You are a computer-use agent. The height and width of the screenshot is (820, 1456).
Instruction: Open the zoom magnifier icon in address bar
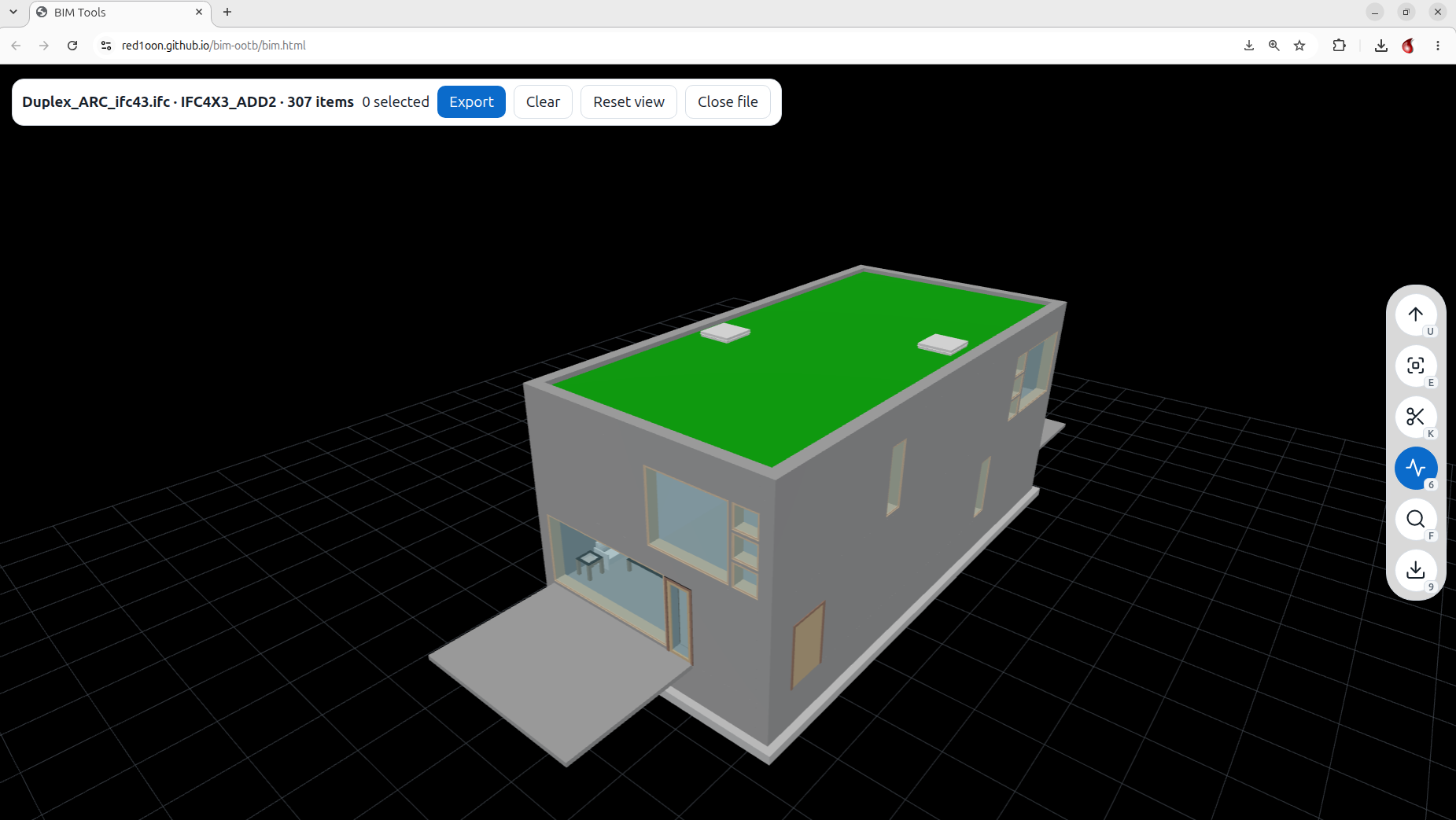(x=1274, y=46)
